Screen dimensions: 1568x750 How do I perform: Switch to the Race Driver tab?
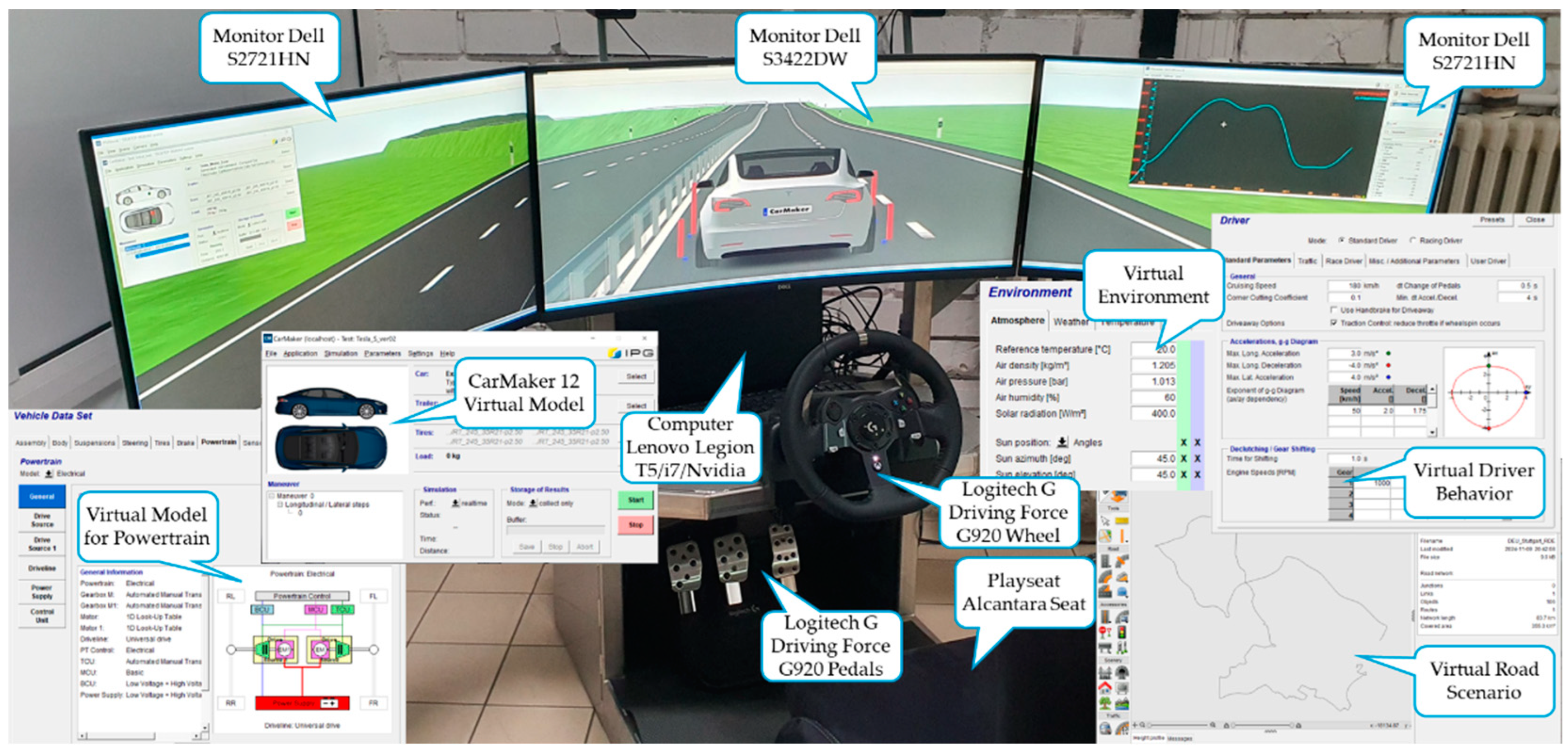pos(1343,261)
